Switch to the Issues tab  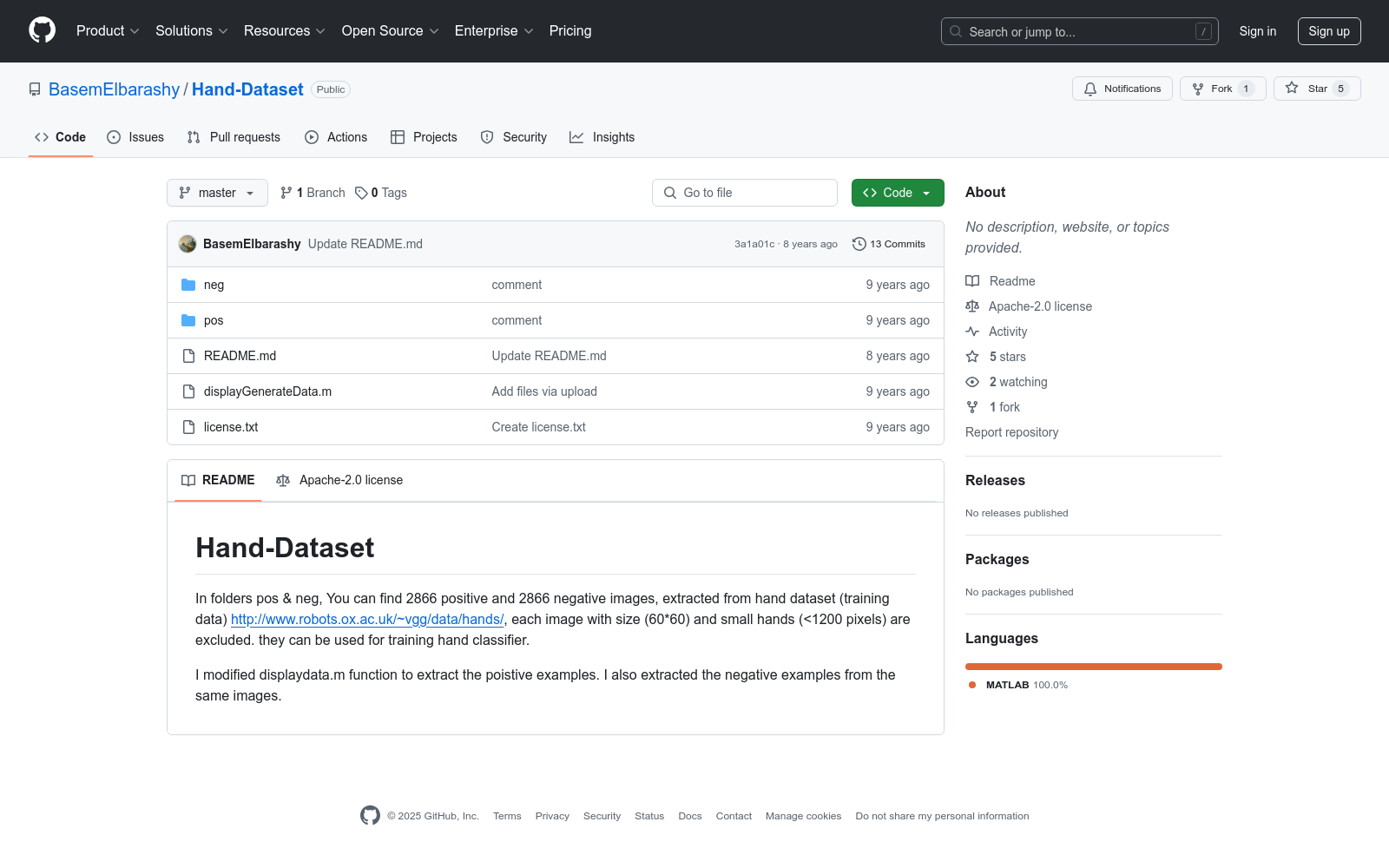pyautogui.click(x=135, y=137)
